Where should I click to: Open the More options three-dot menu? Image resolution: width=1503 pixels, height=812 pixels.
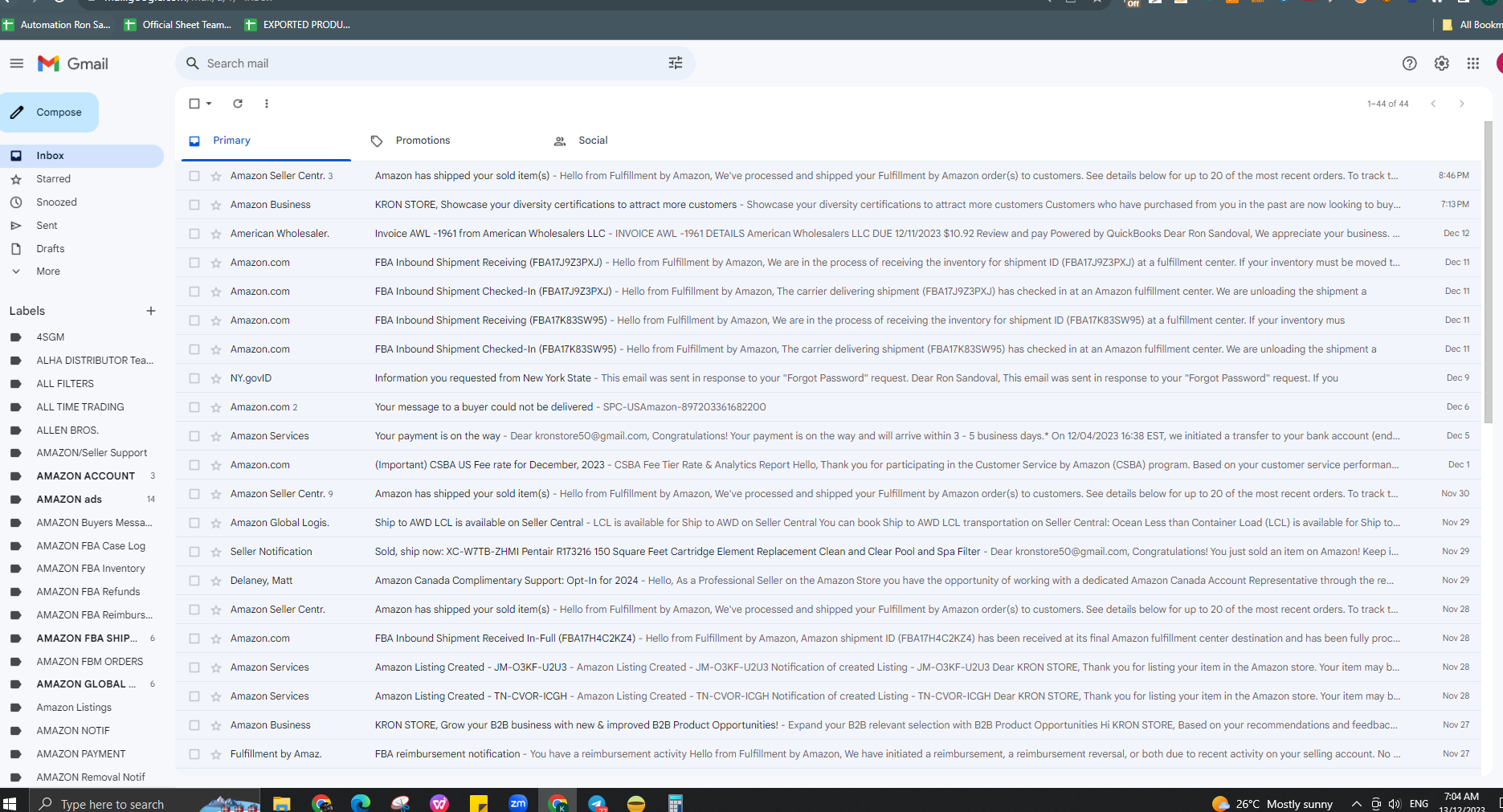267,104
